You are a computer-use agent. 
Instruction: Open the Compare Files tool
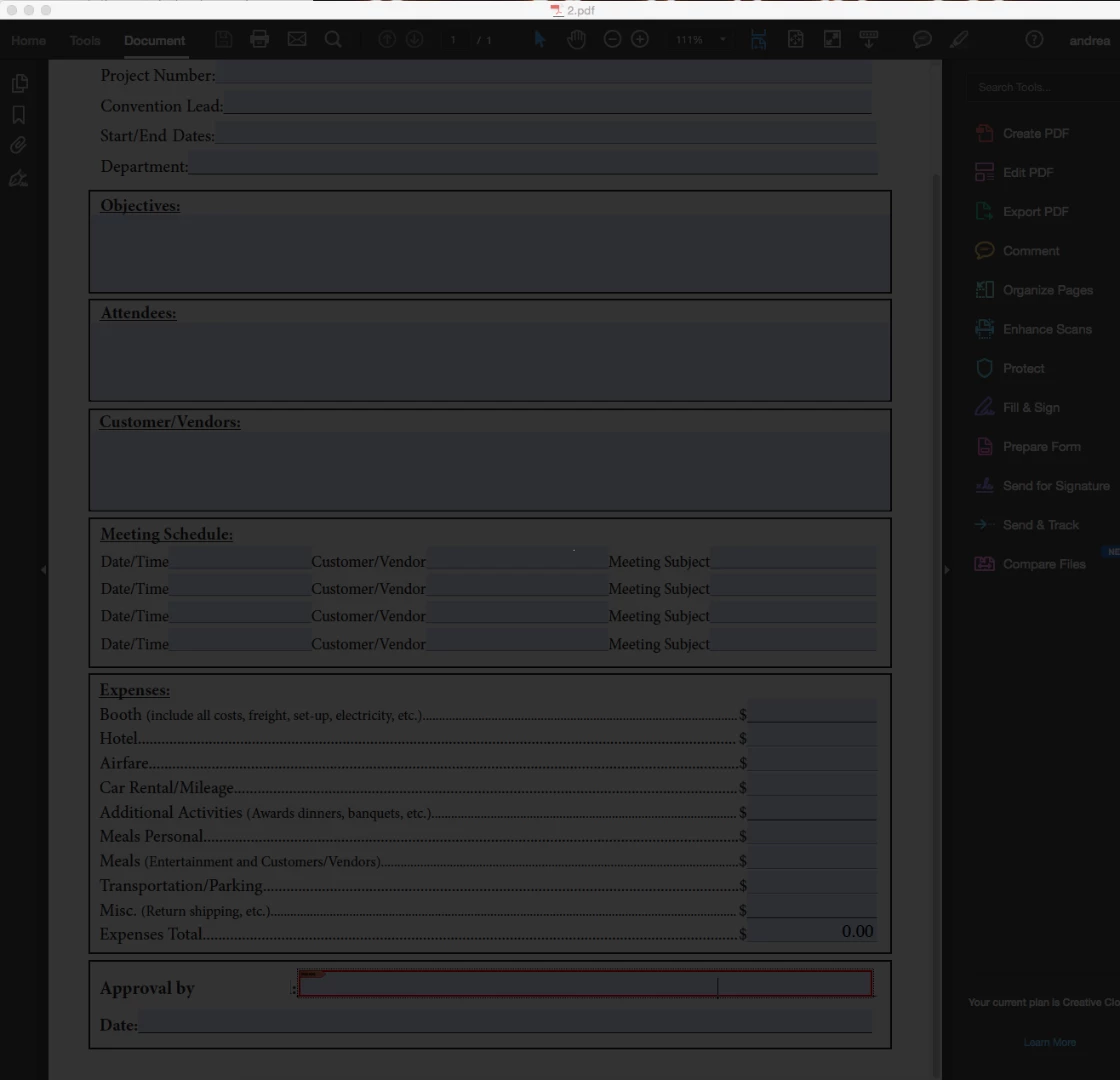[x=1031, y=564]
